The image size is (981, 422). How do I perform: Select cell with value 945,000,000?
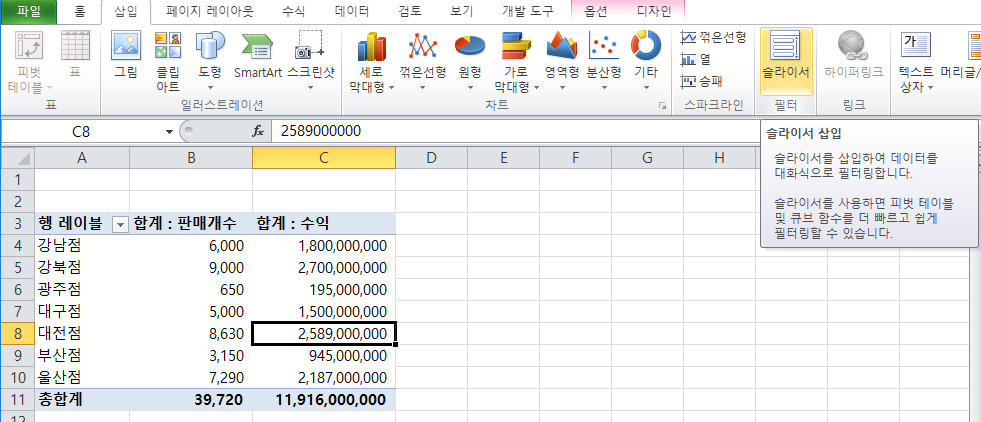click(x=324, y=356)
